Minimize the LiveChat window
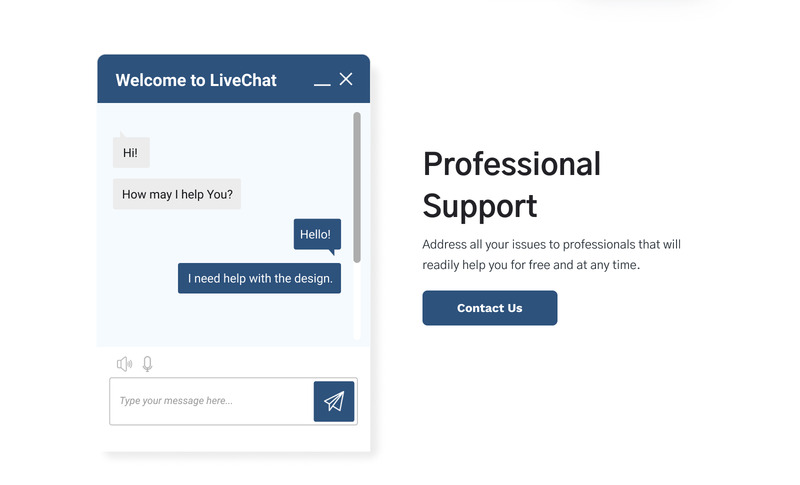This screenshot has height=485, width=800. 322,82
